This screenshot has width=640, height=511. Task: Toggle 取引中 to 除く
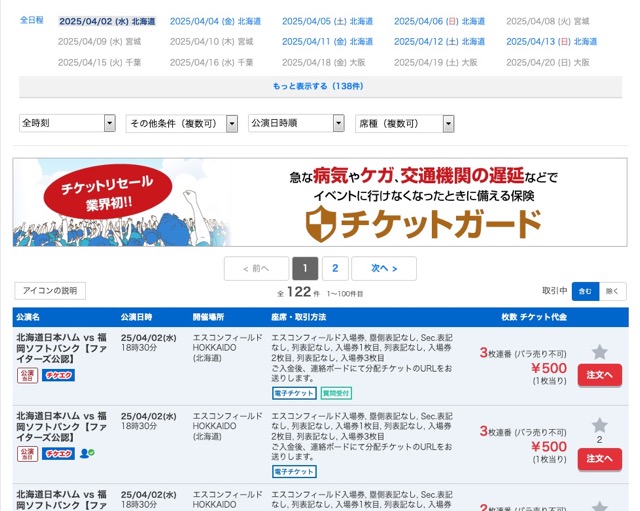coord(612,291)
